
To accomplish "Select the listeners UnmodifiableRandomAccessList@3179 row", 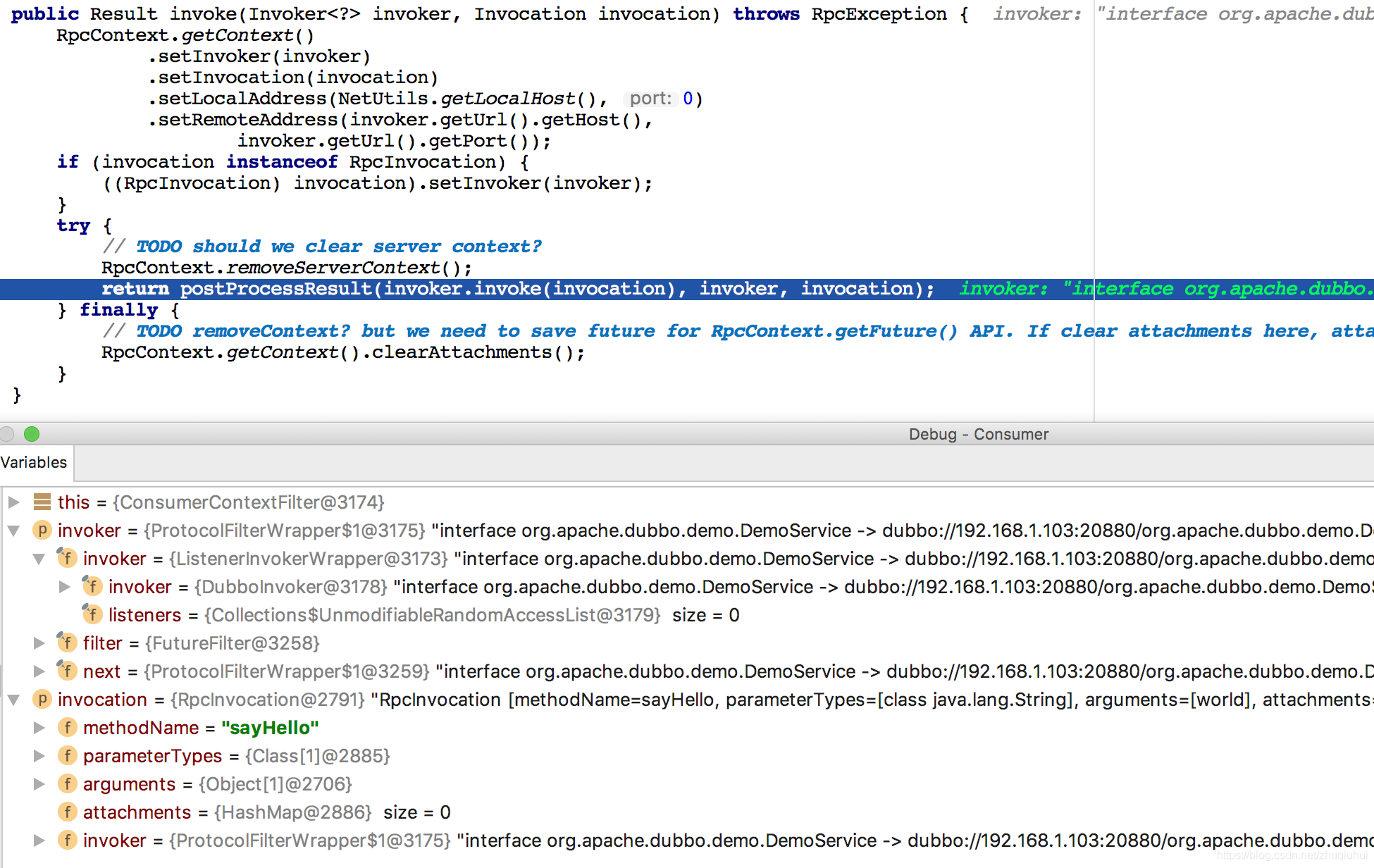I will point(424,615).
